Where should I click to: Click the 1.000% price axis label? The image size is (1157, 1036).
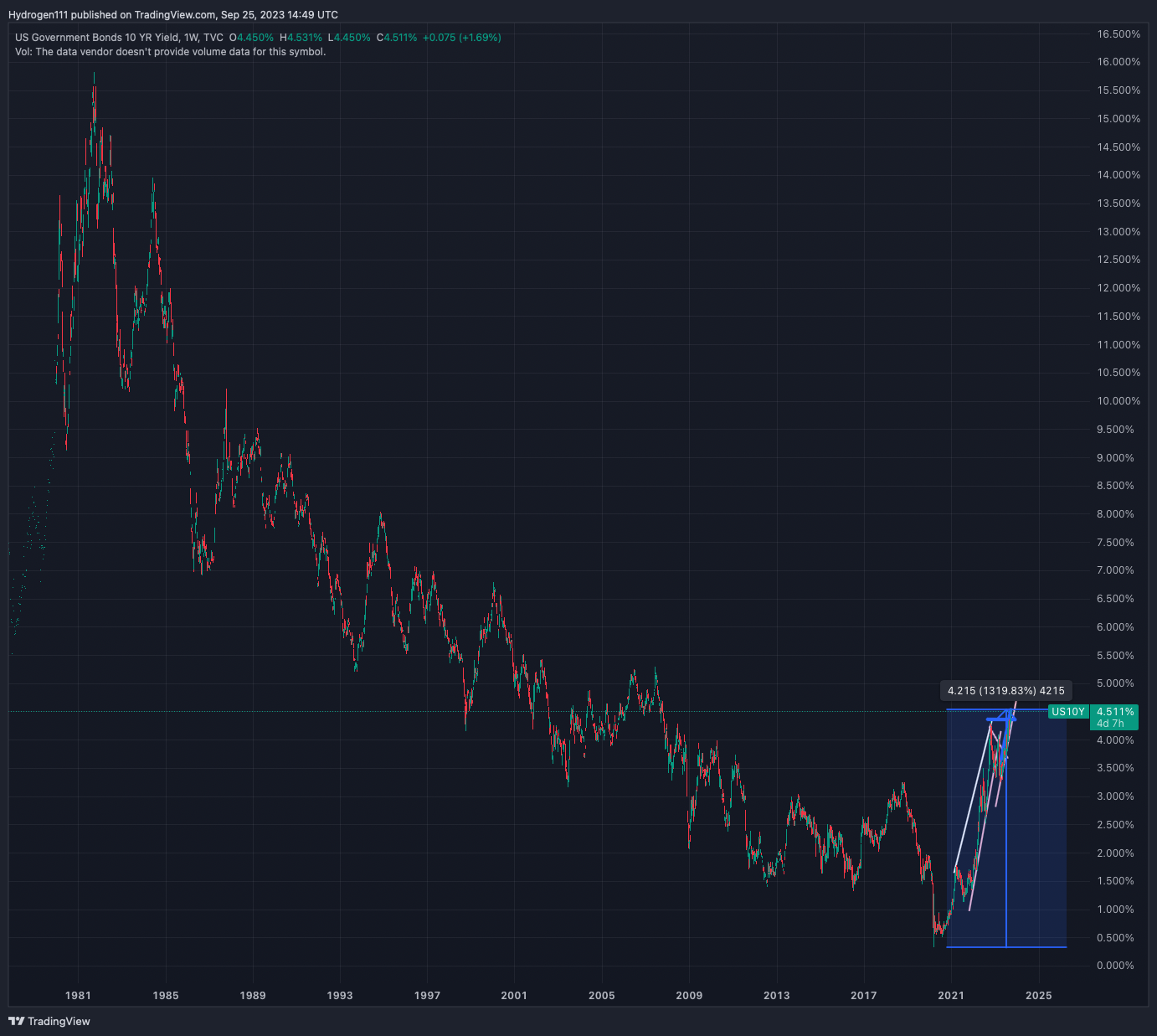pos(1116,910)
